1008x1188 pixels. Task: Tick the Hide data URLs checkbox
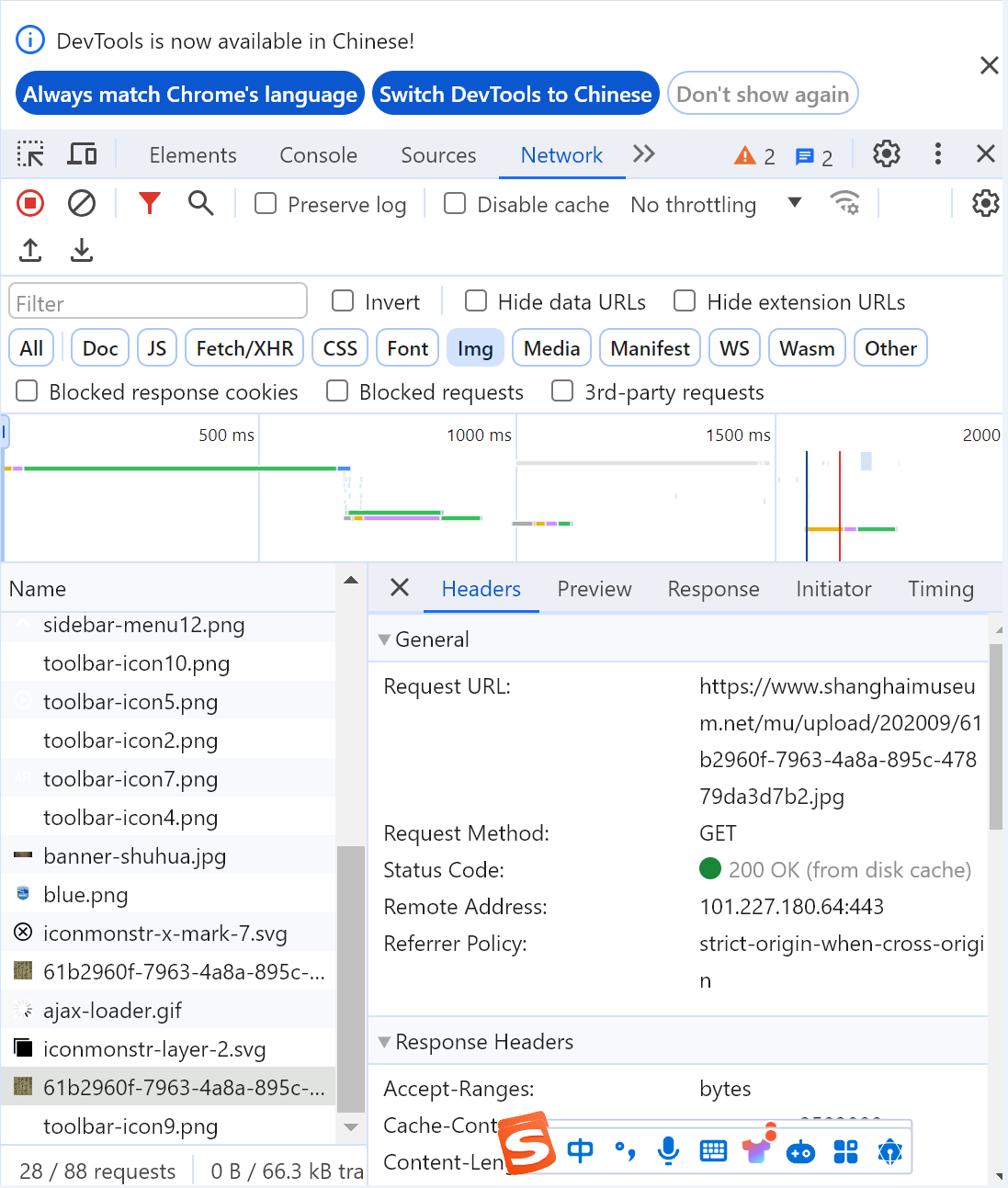[476, 301]
